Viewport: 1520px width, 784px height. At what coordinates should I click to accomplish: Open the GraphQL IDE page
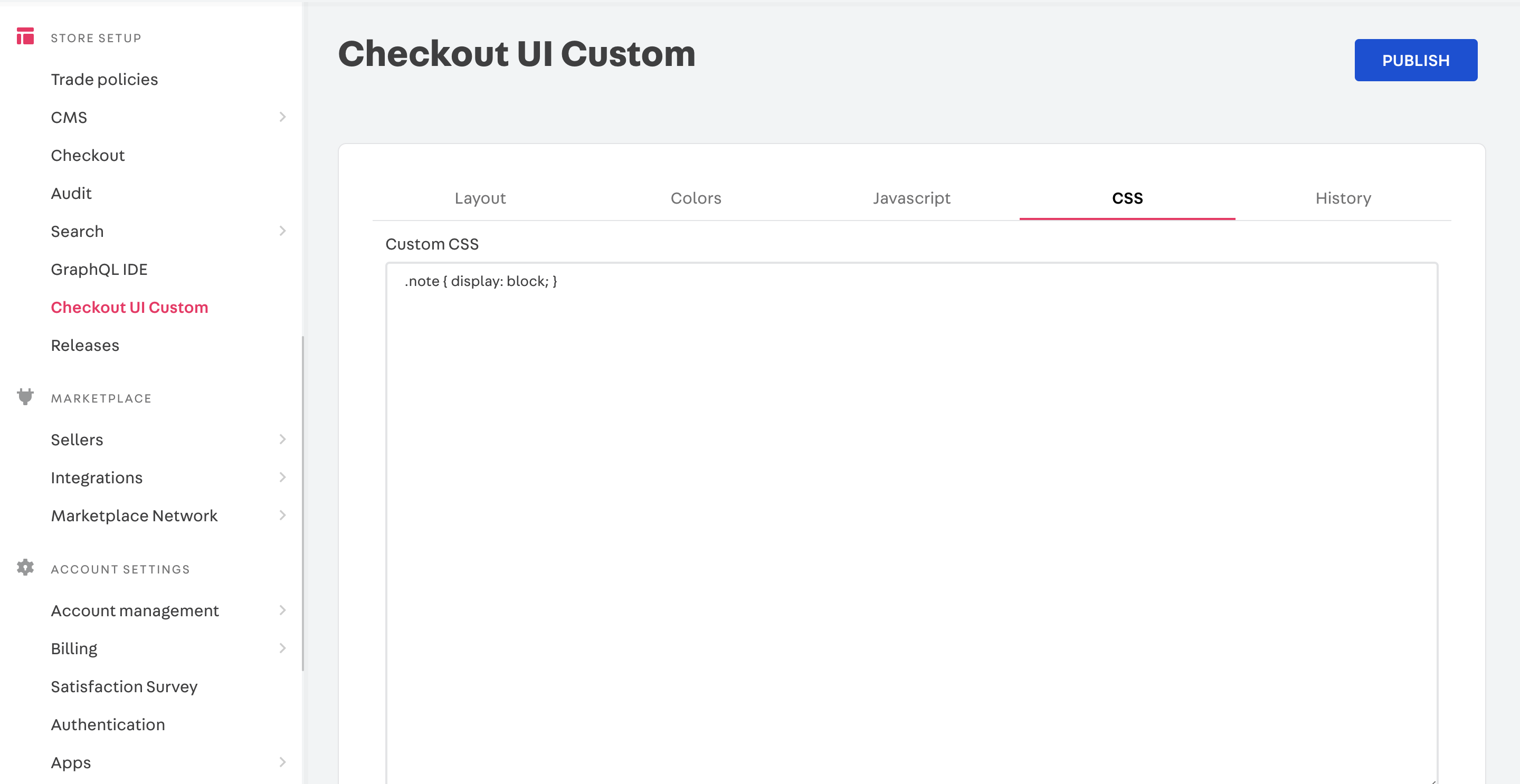(99, 269)
